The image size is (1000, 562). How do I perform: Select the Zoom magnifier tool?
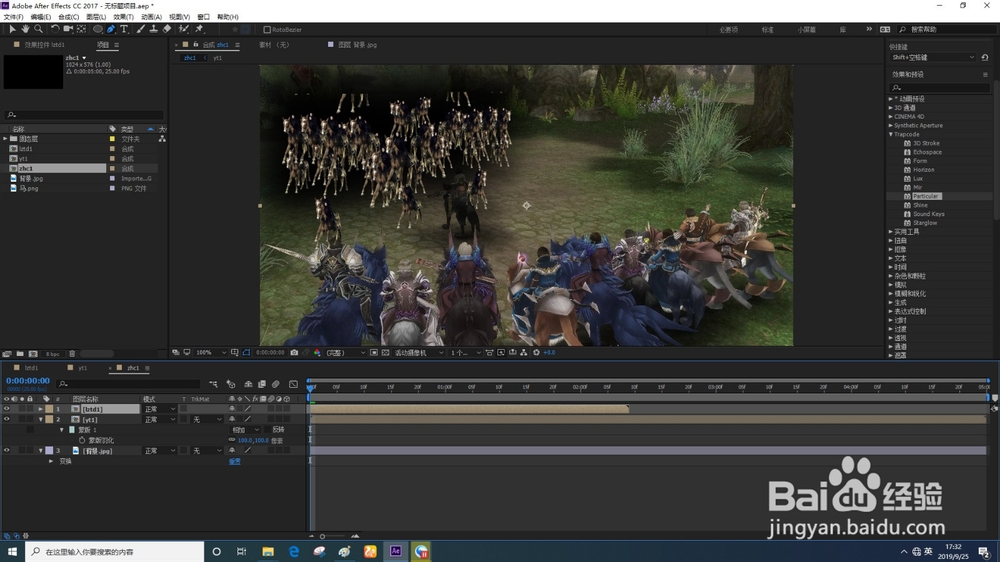point(38,29)
